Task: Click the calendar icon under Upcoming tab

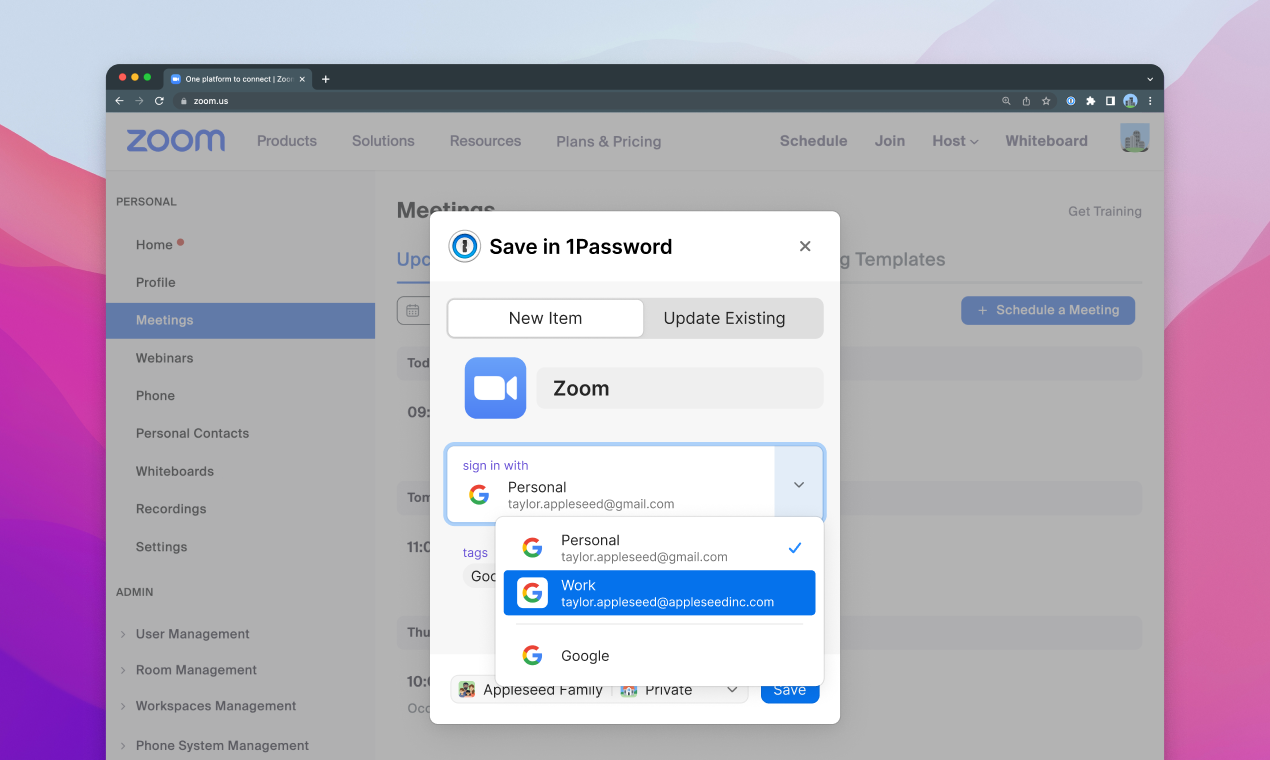Action: 412,310
